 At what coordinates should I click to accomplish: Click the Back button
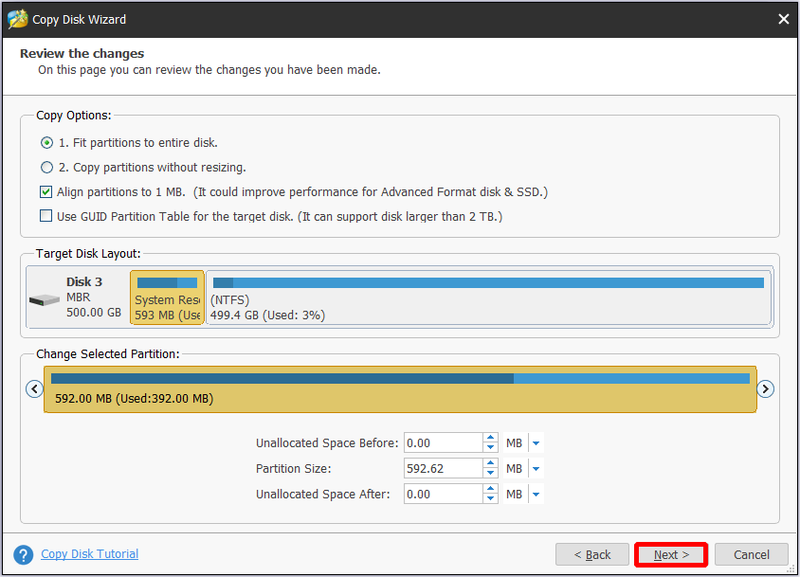click(592, 555)
